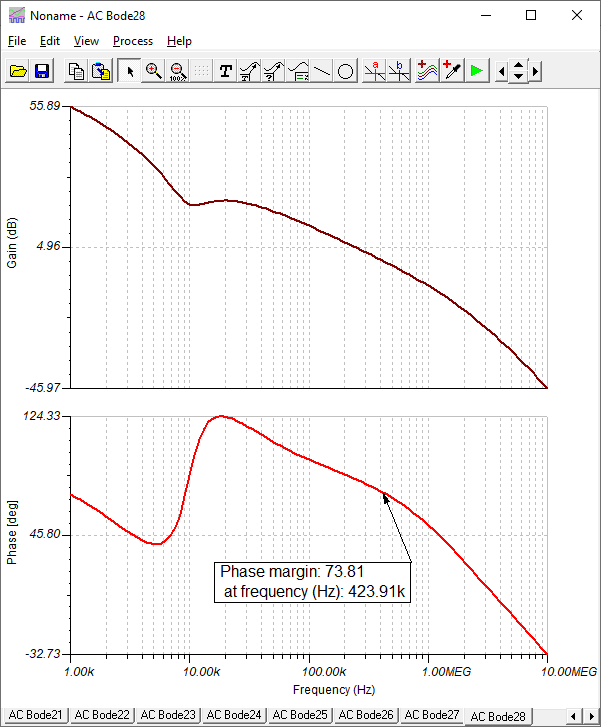The width and height of the screenshot is (601, 727).
Task: Click the -32.73 phase axis value
Action: pyautogui.click(x=43, y=654)
